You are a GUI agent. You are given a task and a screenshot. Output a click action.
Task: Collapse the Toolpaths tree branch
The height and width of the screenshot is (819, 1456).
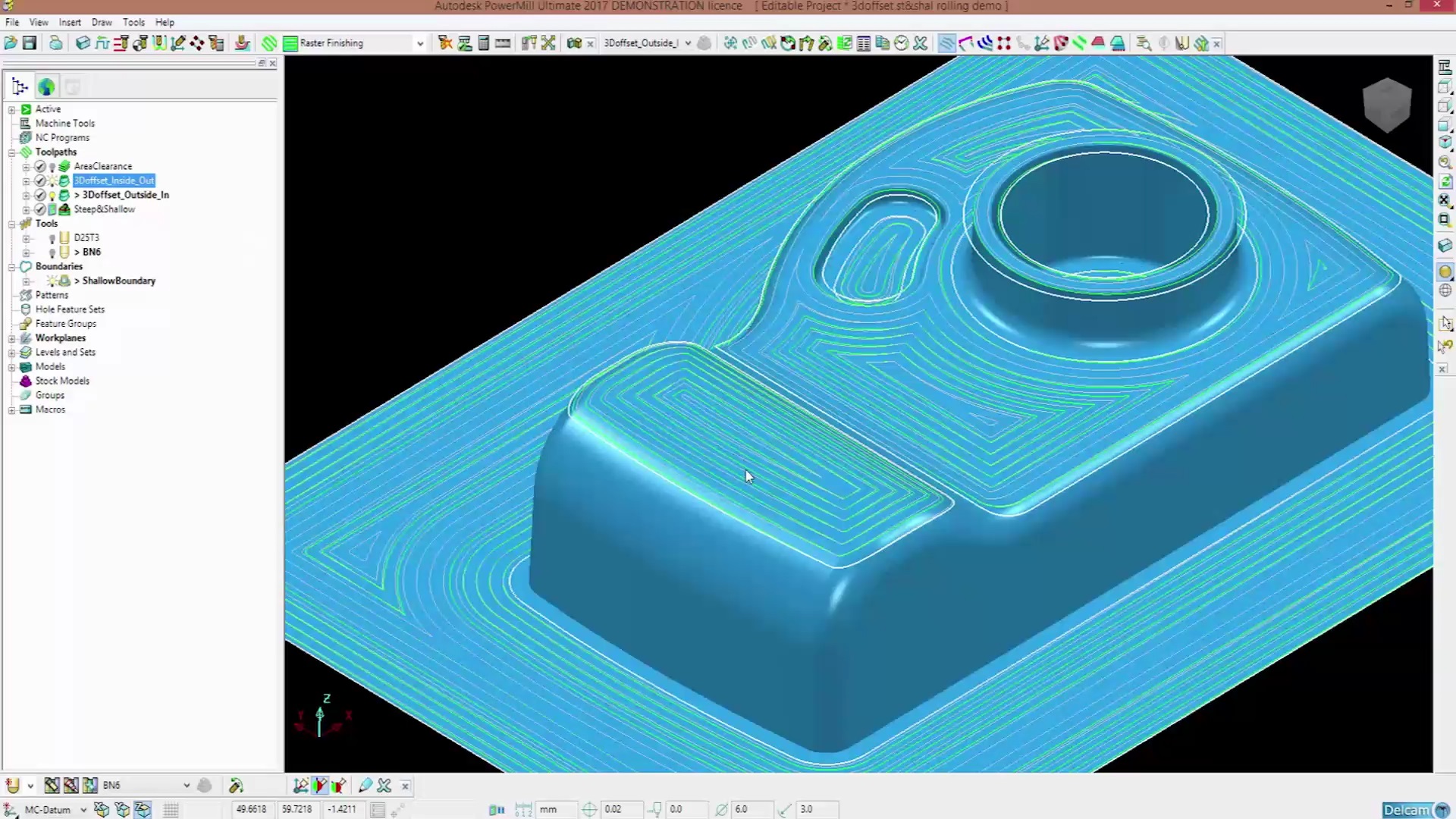pos(12,152)
